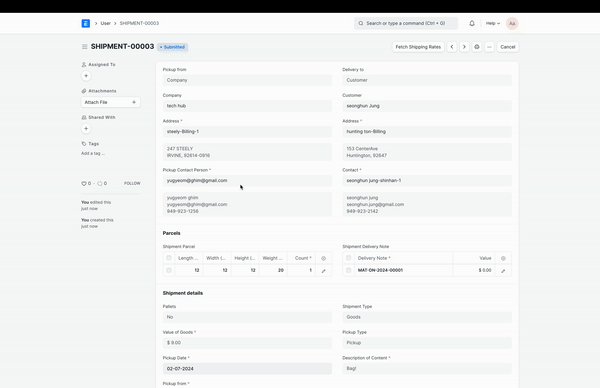Screen dimensions: 600x388
Task: Open the Pickup Type field
Action: coord(427,342)
